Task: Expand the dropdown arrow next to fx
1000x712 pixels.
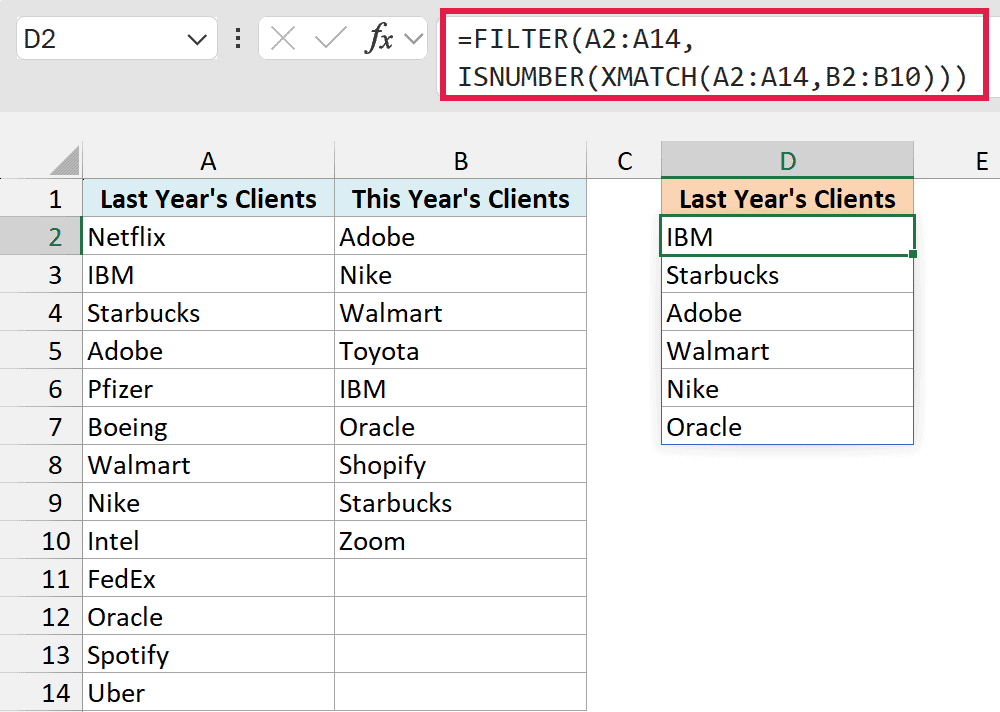Action: pyautogui.click(x=414, y=39)
